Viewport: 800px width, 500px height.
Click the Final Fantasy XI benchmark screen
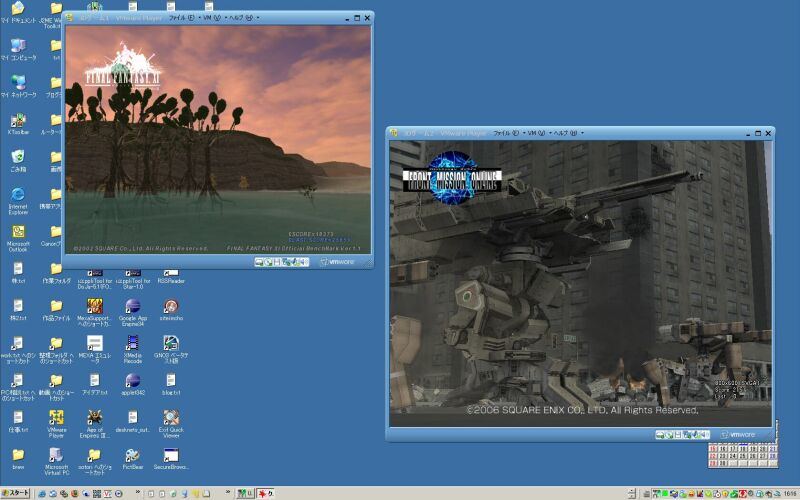click(x=218, y=140)
